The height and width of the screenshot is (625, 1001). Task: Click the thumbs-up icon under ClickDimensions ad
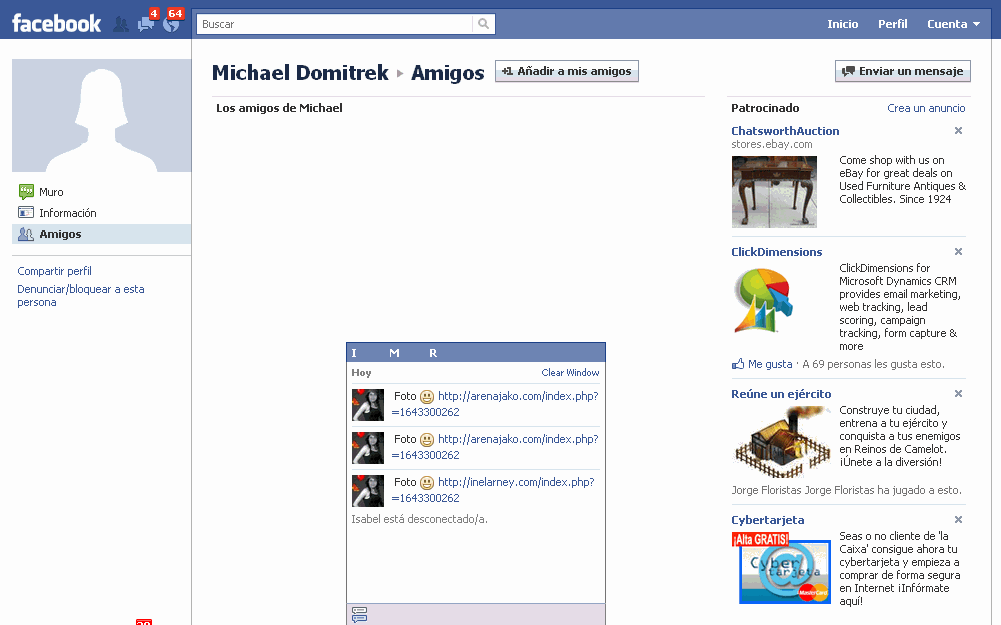click(738, 364)
